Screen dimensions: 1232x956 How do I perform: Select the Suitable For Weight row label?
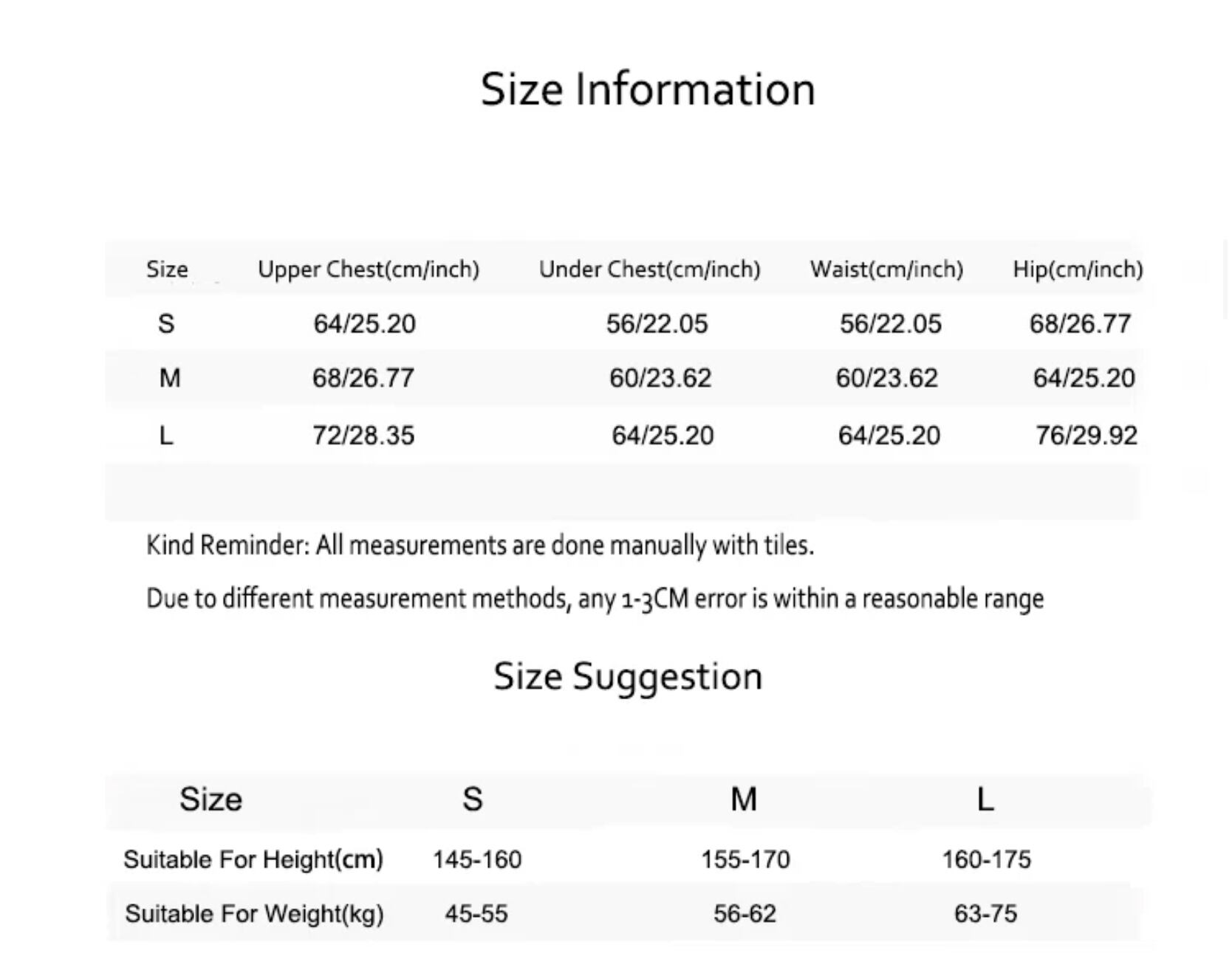pos(254,914)
